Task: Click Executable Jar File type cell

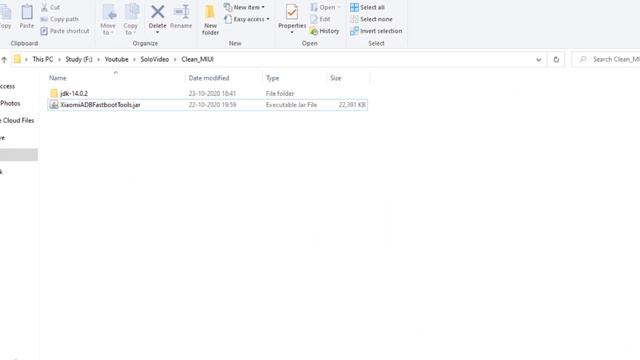Action: click(x=291, y=105)
